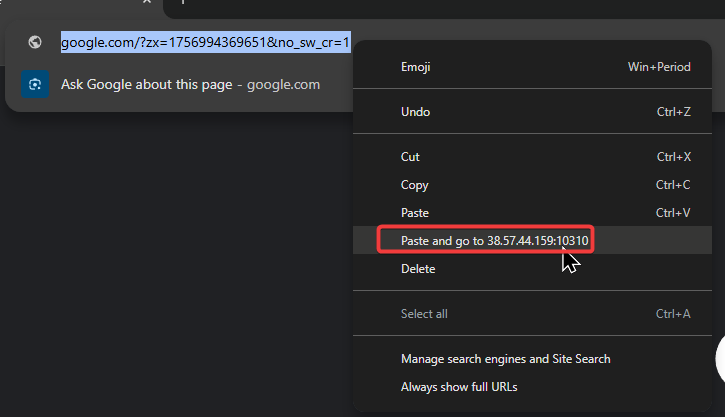
Task: Choose Undo from the context menu
Action: coord(532,111)
